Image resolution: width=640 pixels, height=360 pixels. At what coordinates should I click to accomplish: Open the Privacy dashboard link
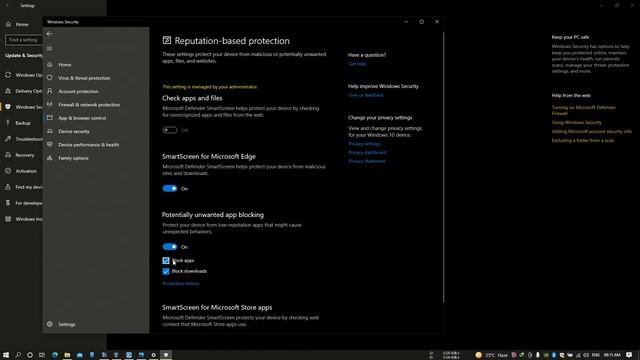click(x=367, y=152)
